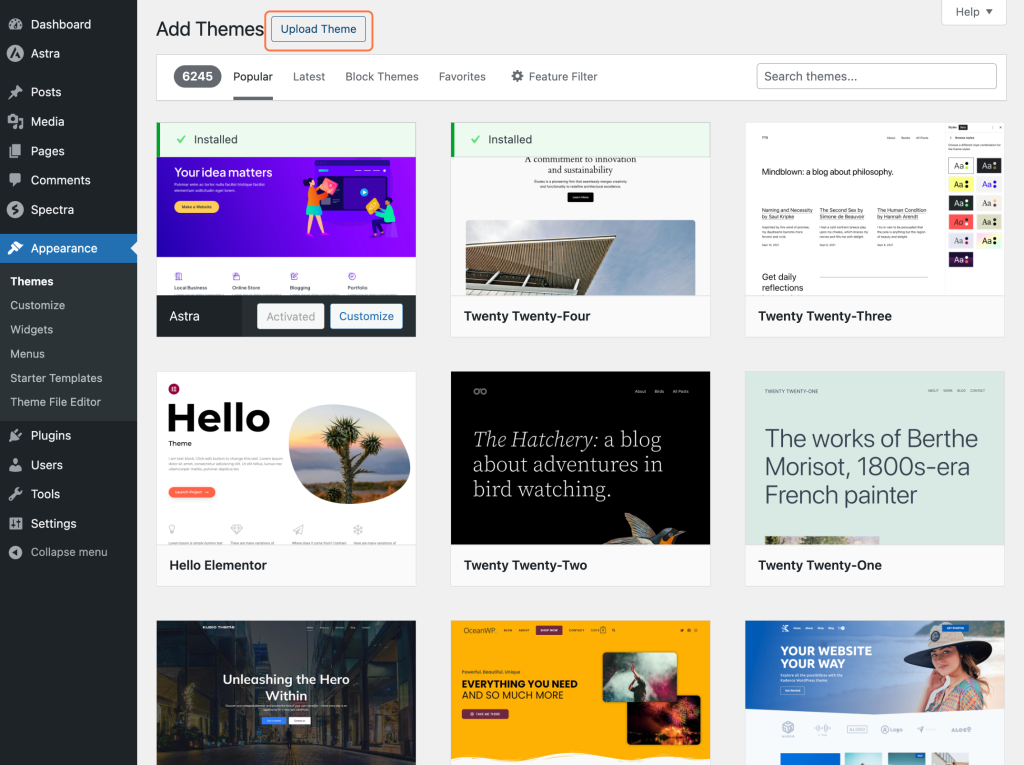The image size is (1024, 765).
Task: Open the Customize submenu link
Action: click(38, 305)
